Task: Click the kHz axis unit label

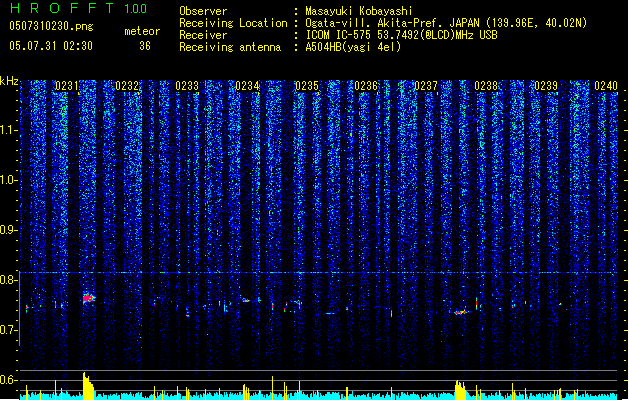Action: pos(9,81)
